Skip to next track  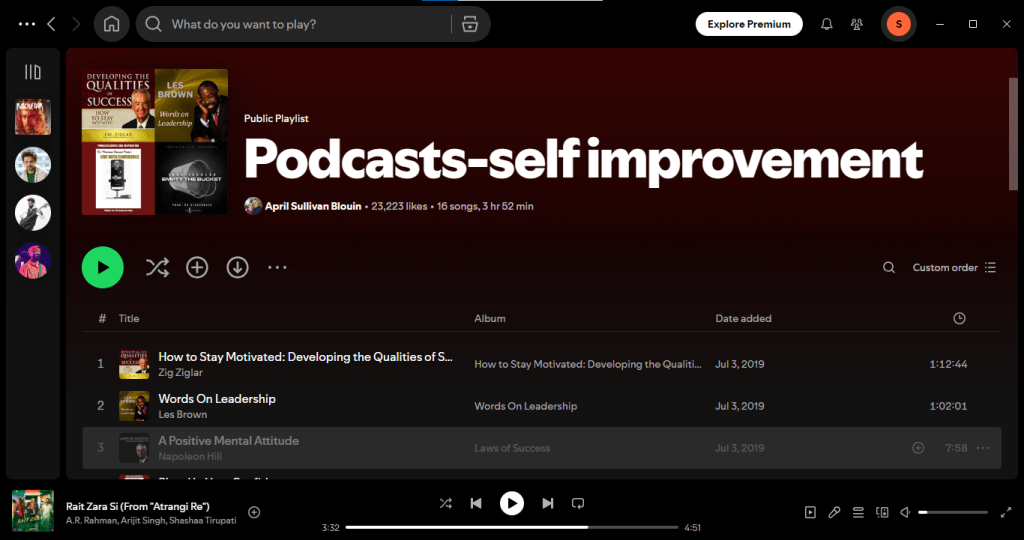[x=548, y=503]
